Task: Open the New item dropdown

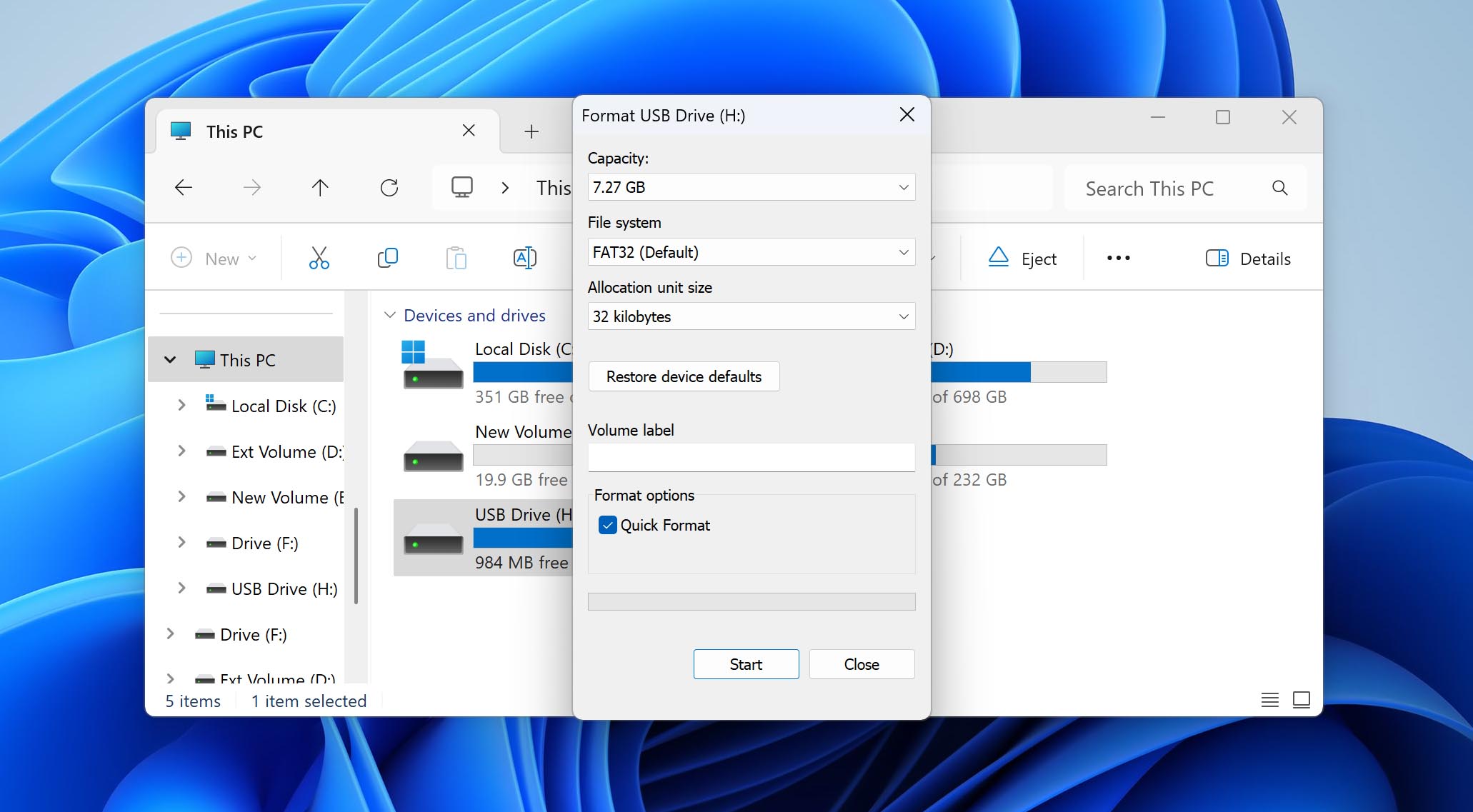Action: (x=214, y=259)
